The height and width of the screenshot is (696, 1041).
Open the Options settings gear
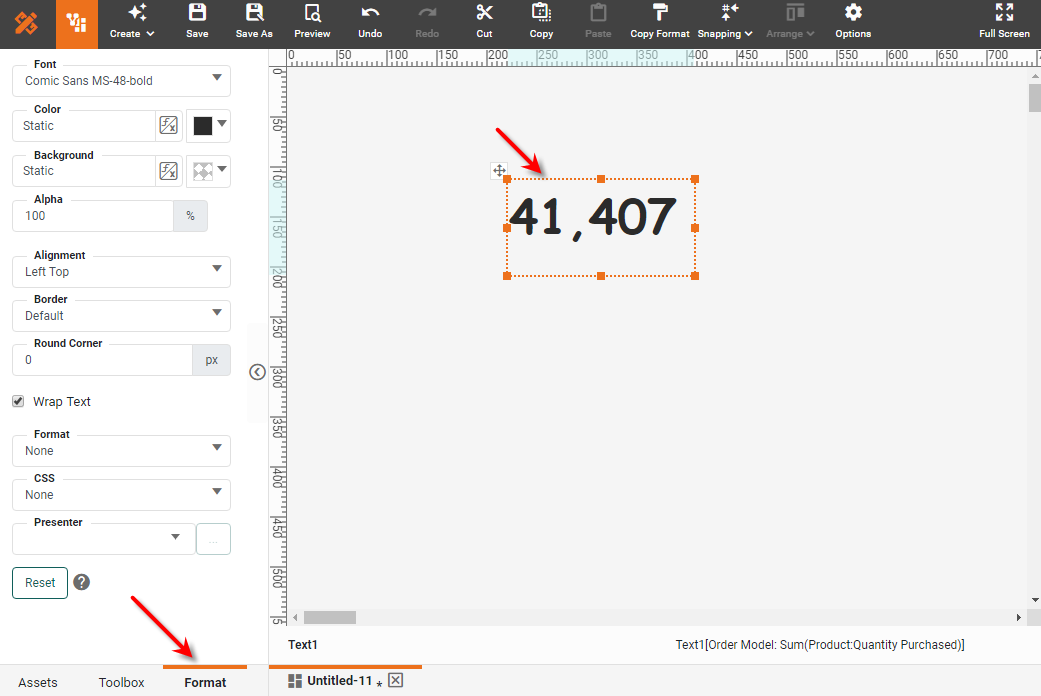click(852, 21)
